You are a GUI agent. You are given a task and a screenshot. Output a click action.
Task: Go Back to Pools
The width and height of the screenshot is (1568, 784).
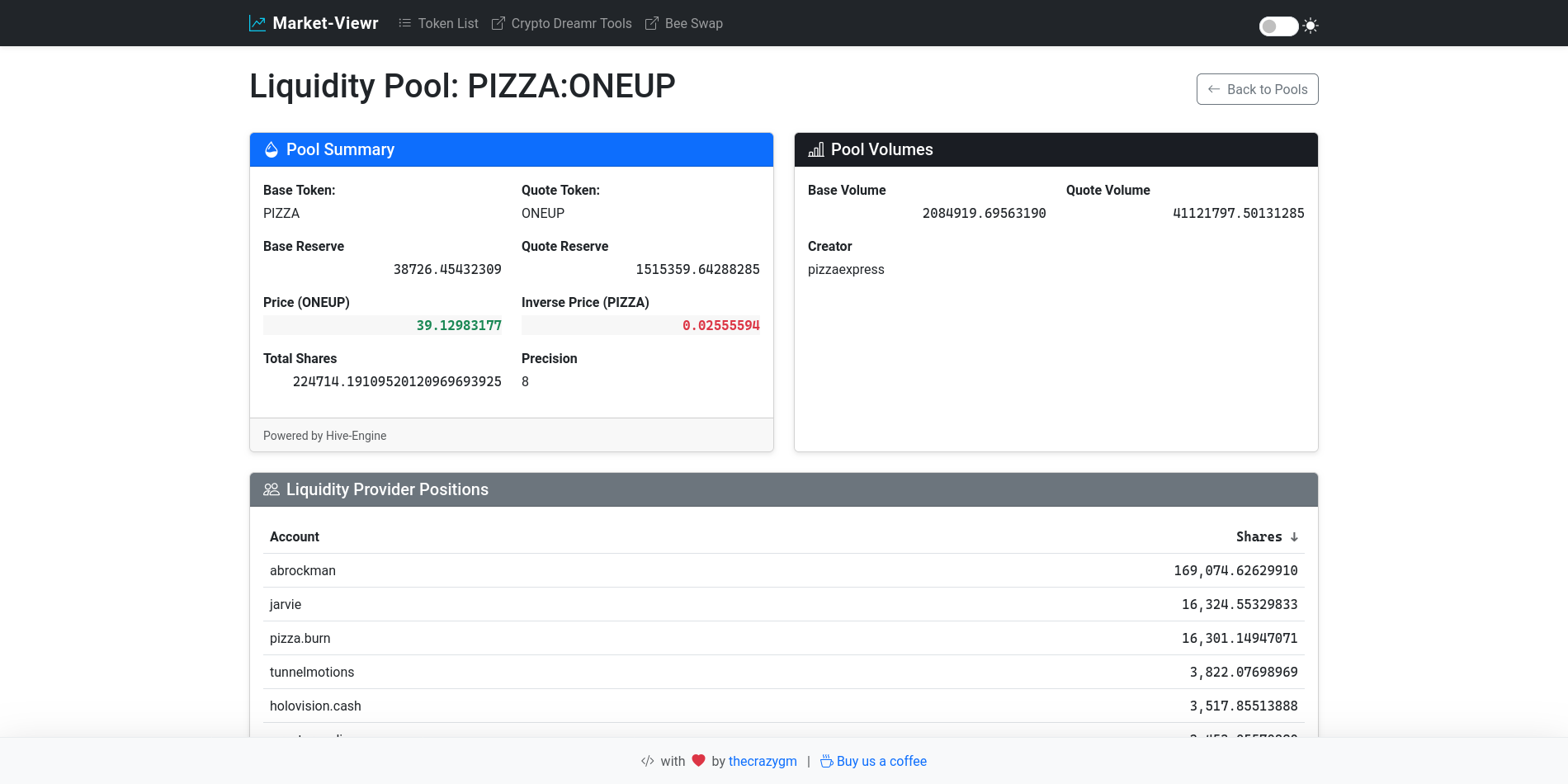click(x=1257, y=89)
